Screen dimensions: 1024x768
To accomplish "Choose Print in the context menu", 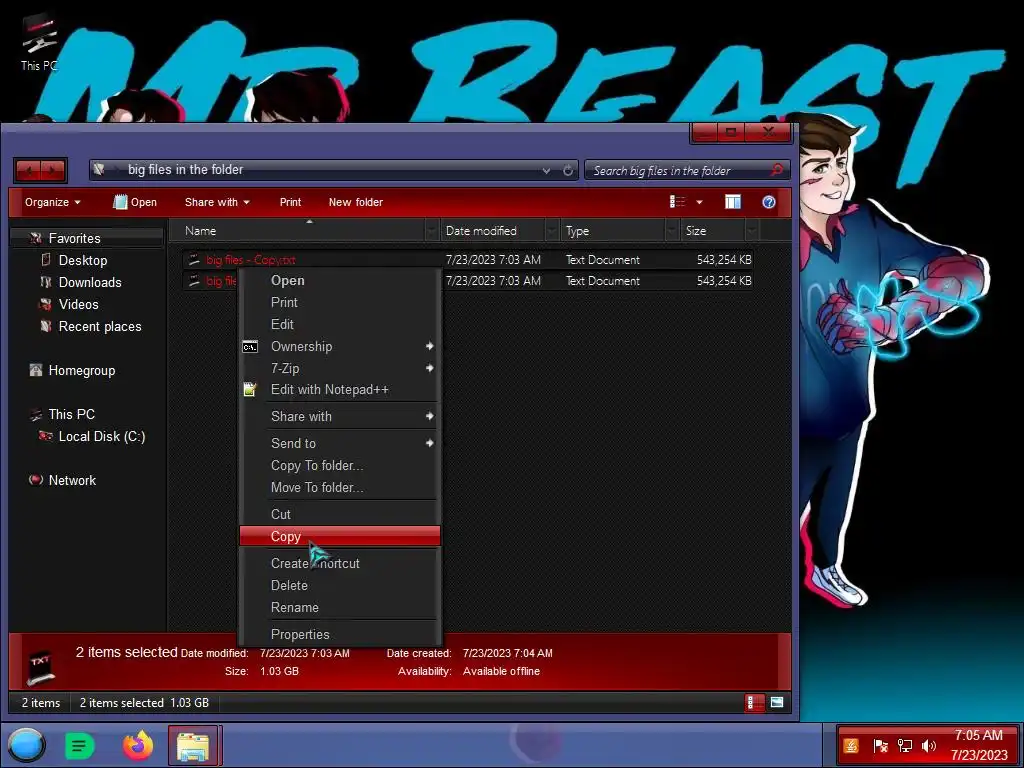I will (x=340, y=302).
